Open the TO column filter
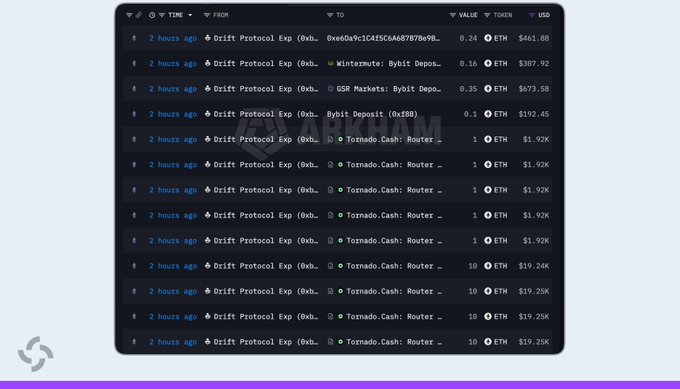680x389 pixels. [x=330, y=15]
